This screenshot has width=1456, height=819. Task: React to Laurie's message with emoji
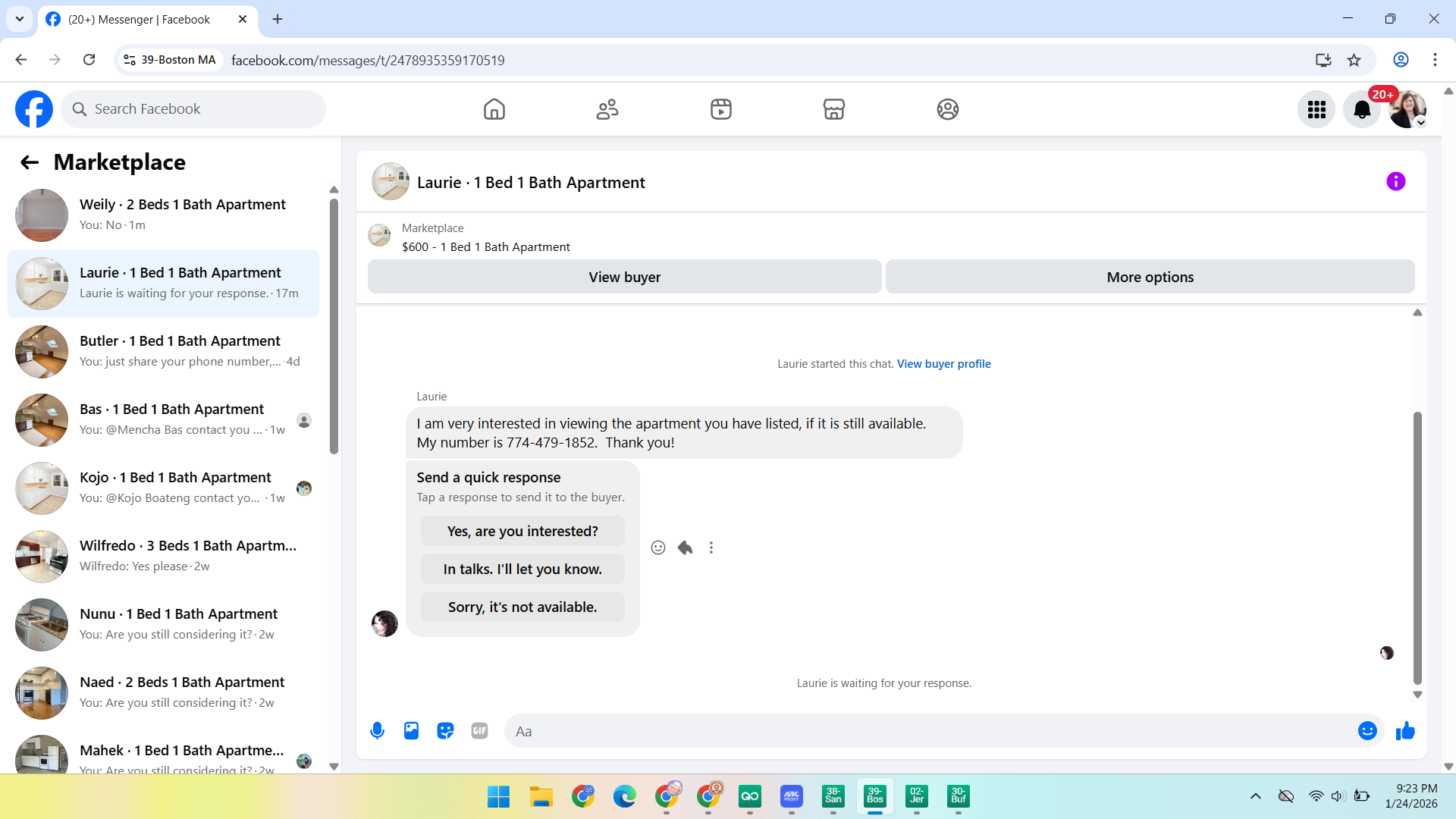click(x=658, y=548)
